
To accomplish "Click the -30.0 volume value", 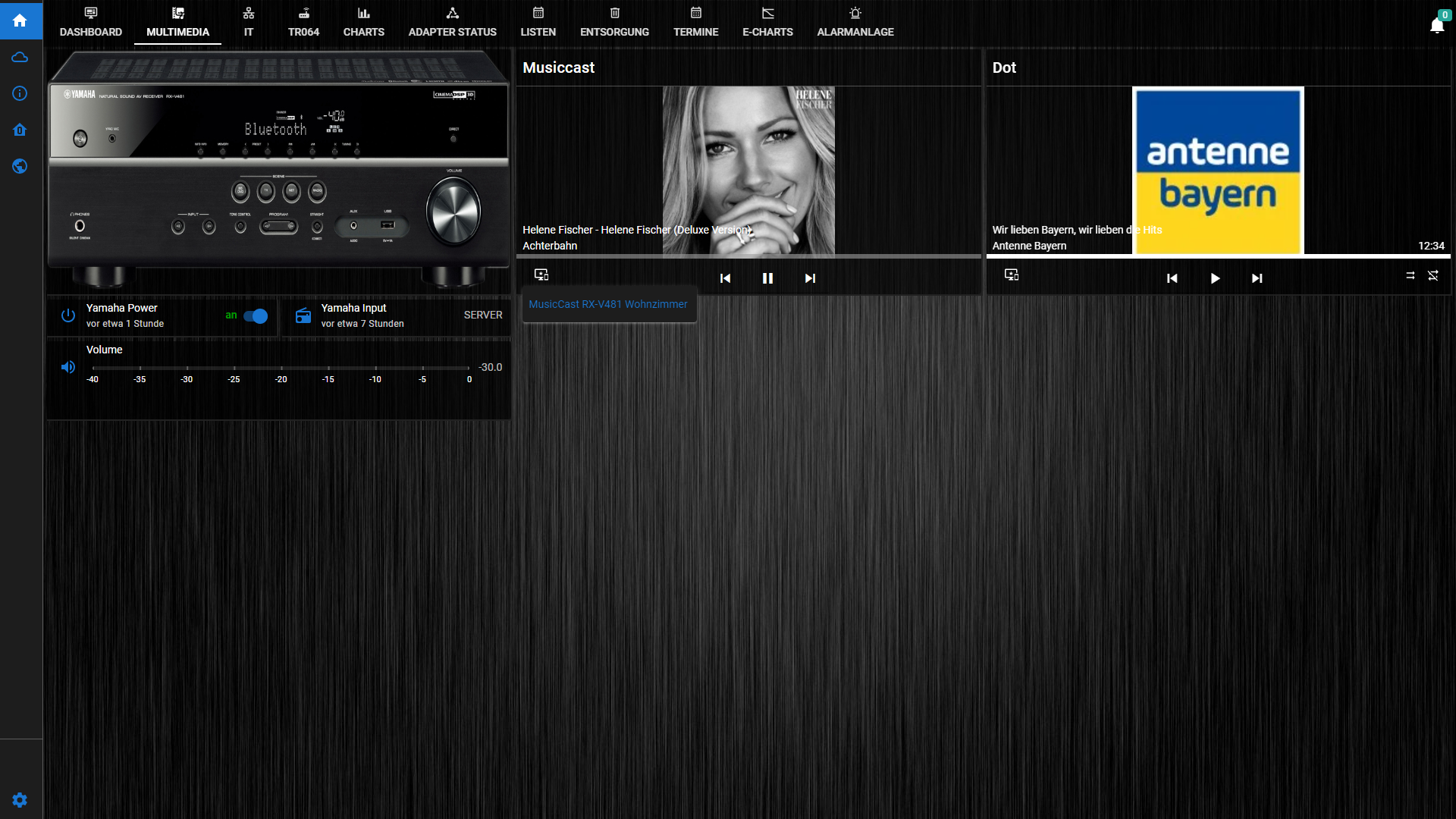I will pyautogui.click(x=490, y=367).
